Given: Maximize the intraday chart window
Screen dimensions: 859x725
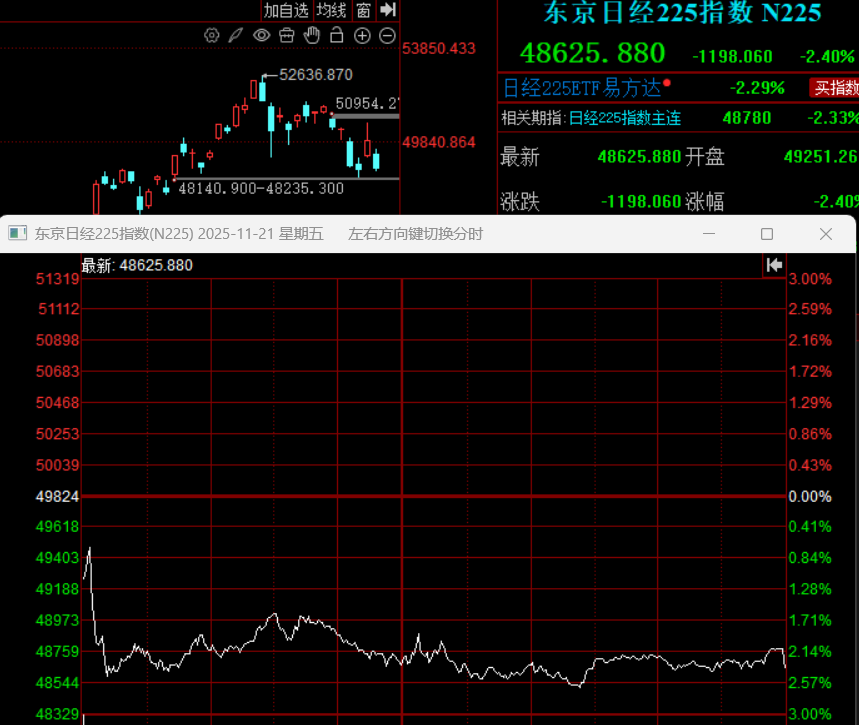Looking at the screenshot, I should pos(767,234).
